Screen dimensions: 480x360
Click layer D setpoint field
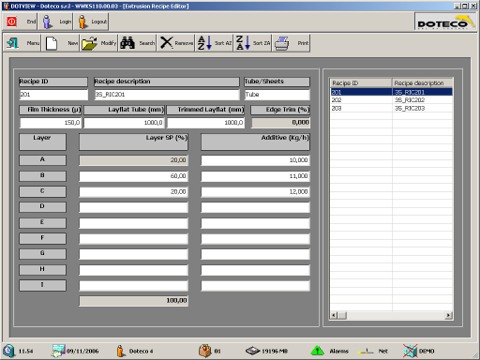click(134, 207)
